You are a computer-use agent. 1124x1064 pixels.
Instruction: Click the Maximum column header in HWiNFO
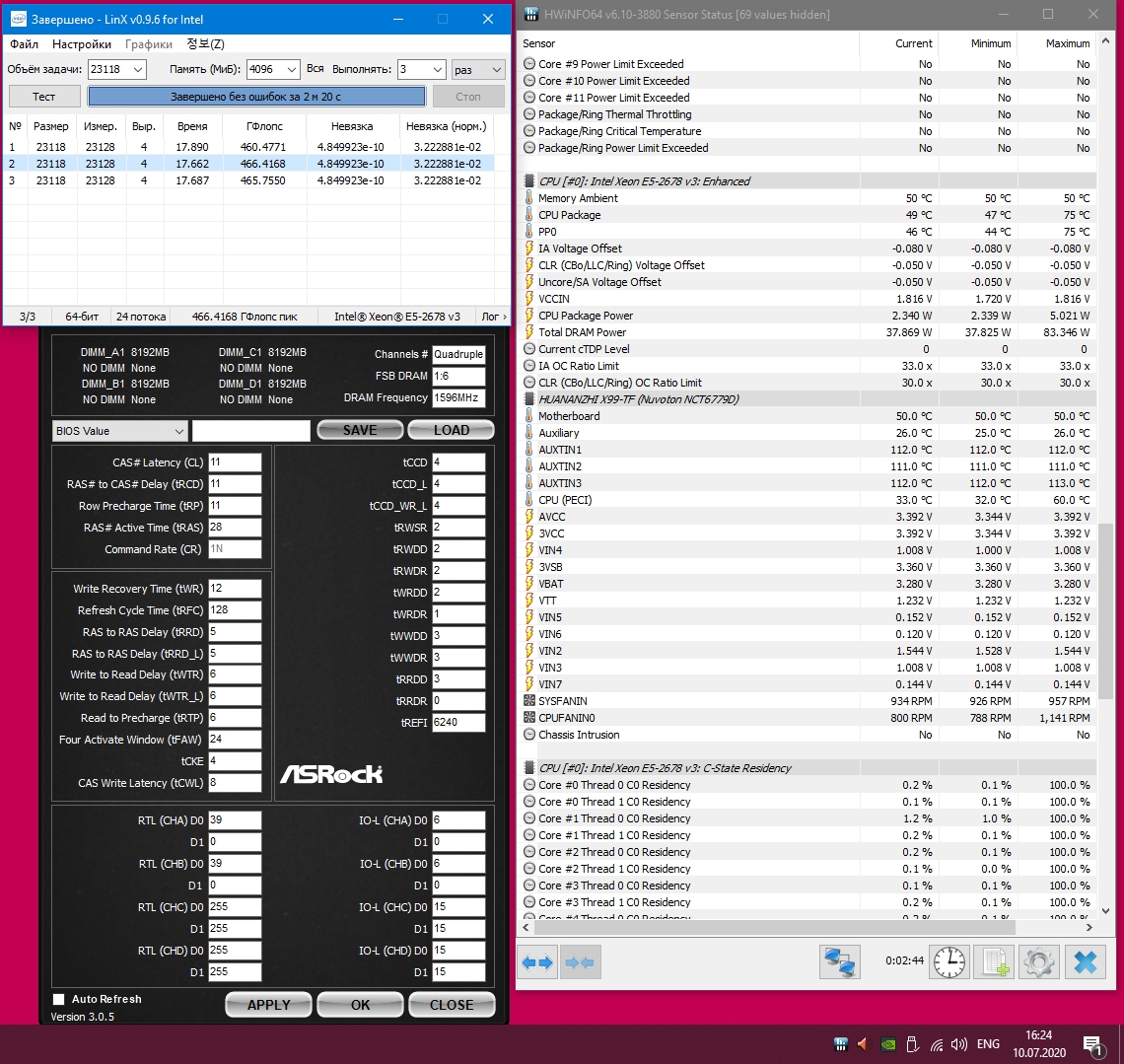pos(1057,43)
